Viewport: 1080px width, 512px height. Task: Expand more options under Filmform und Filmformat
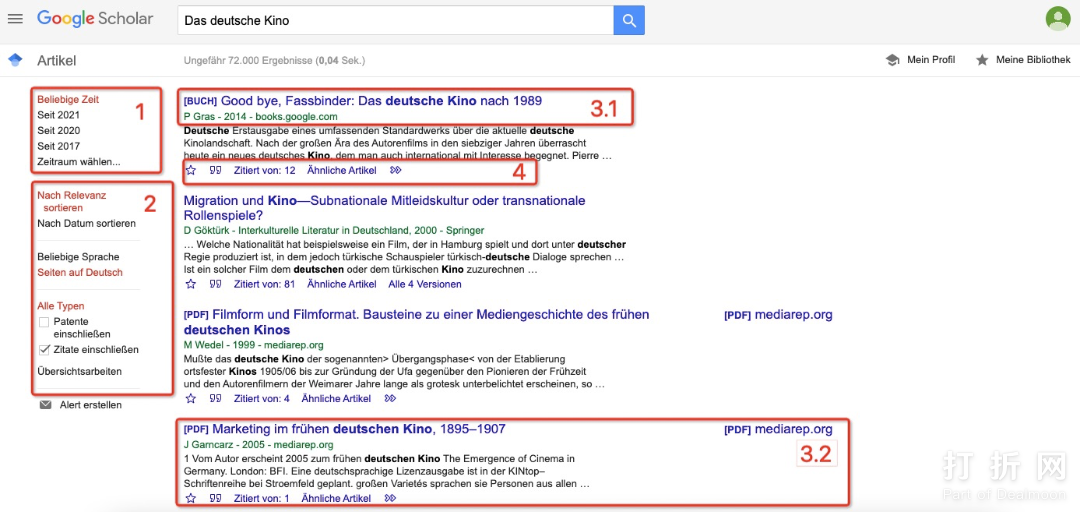point(390,398)
